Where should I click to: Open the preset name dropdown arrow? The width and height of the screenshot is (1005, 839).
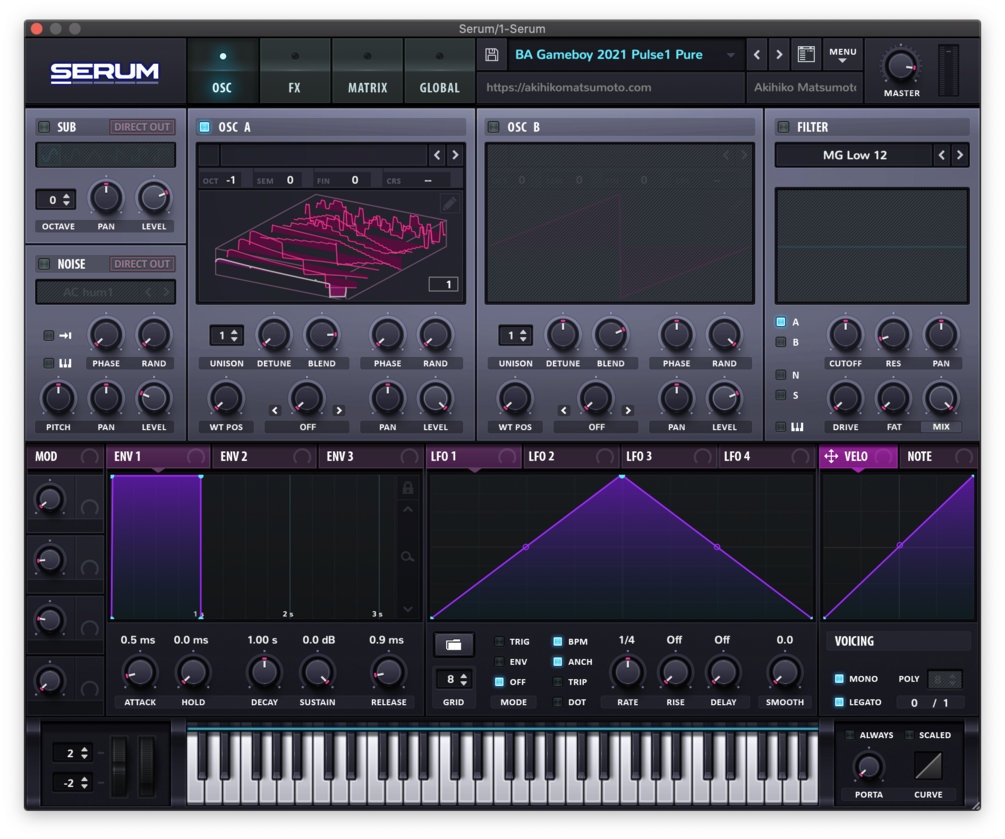[731, 55]
